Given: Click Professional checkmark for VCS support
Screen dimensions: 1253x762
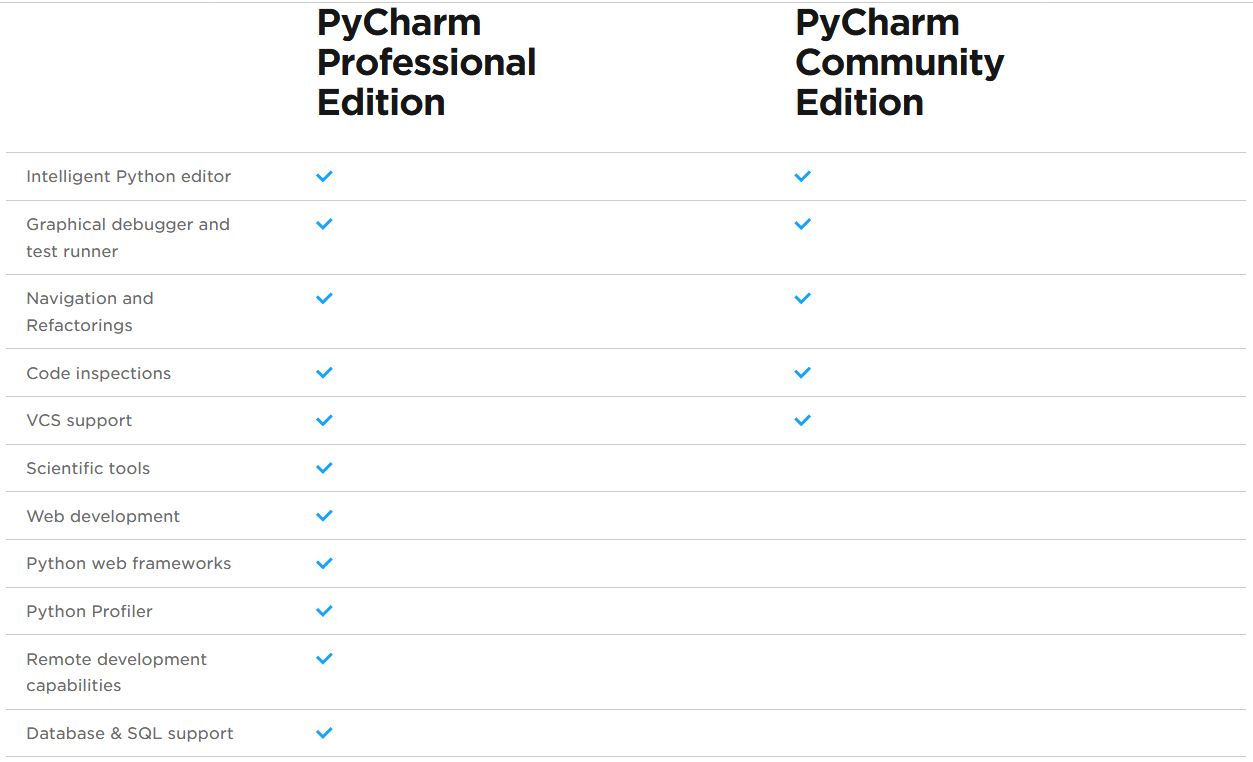Looking at the screenshot, I should 324,421.
